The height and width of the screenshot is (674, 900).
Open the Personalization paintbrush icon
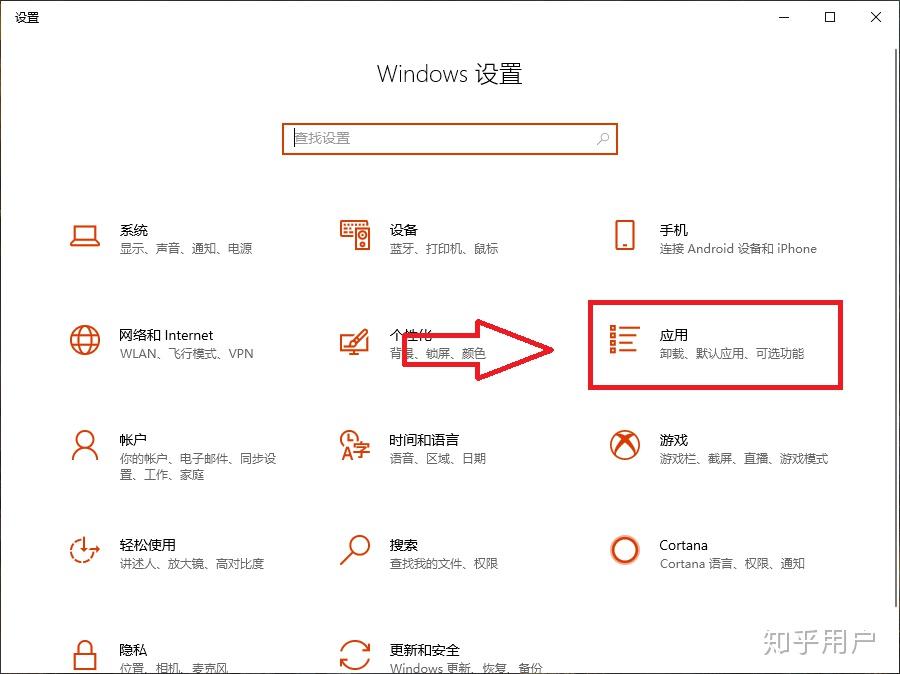click(354, 342)
